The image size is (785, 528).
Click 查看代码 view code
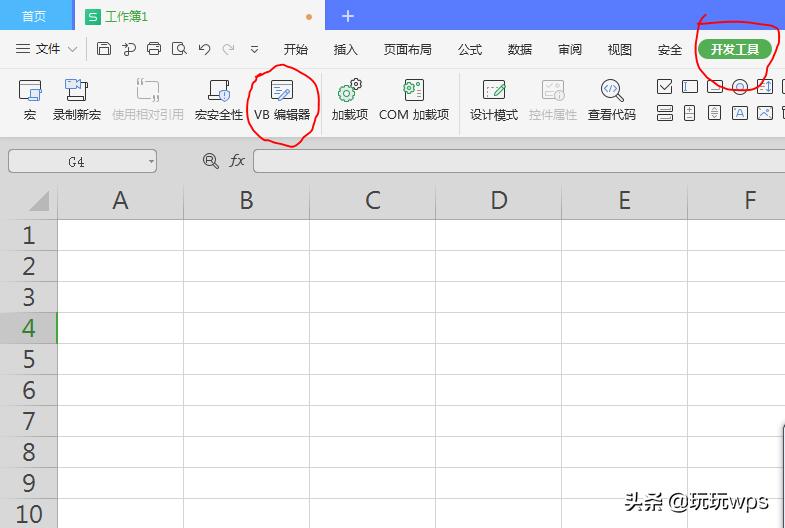[x=612, y=99]
